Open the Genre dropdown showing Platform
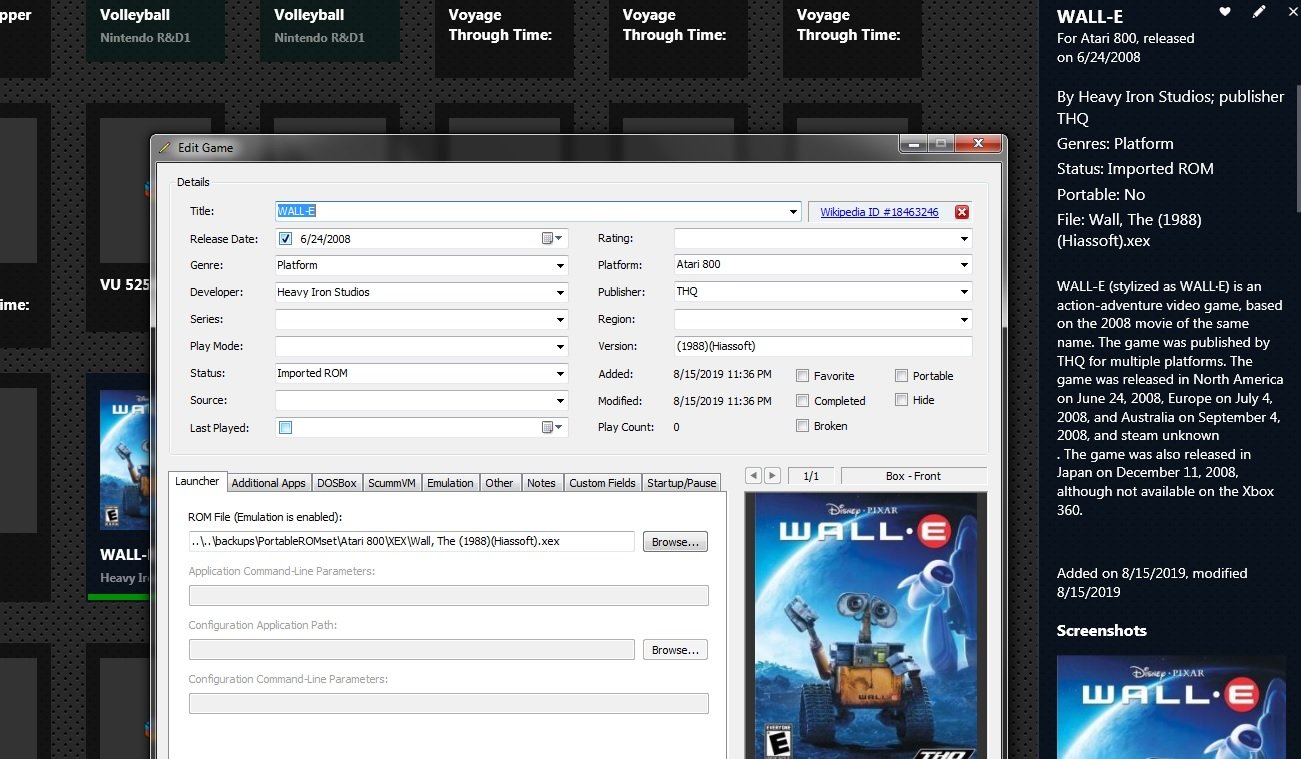The image size is (1301, 759). (x=561, y=266)
